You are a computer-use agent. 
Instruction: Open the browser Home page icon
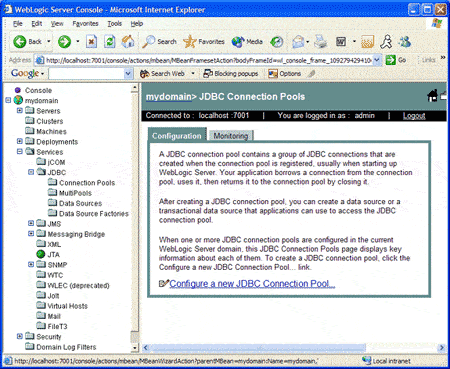point(128,42)
